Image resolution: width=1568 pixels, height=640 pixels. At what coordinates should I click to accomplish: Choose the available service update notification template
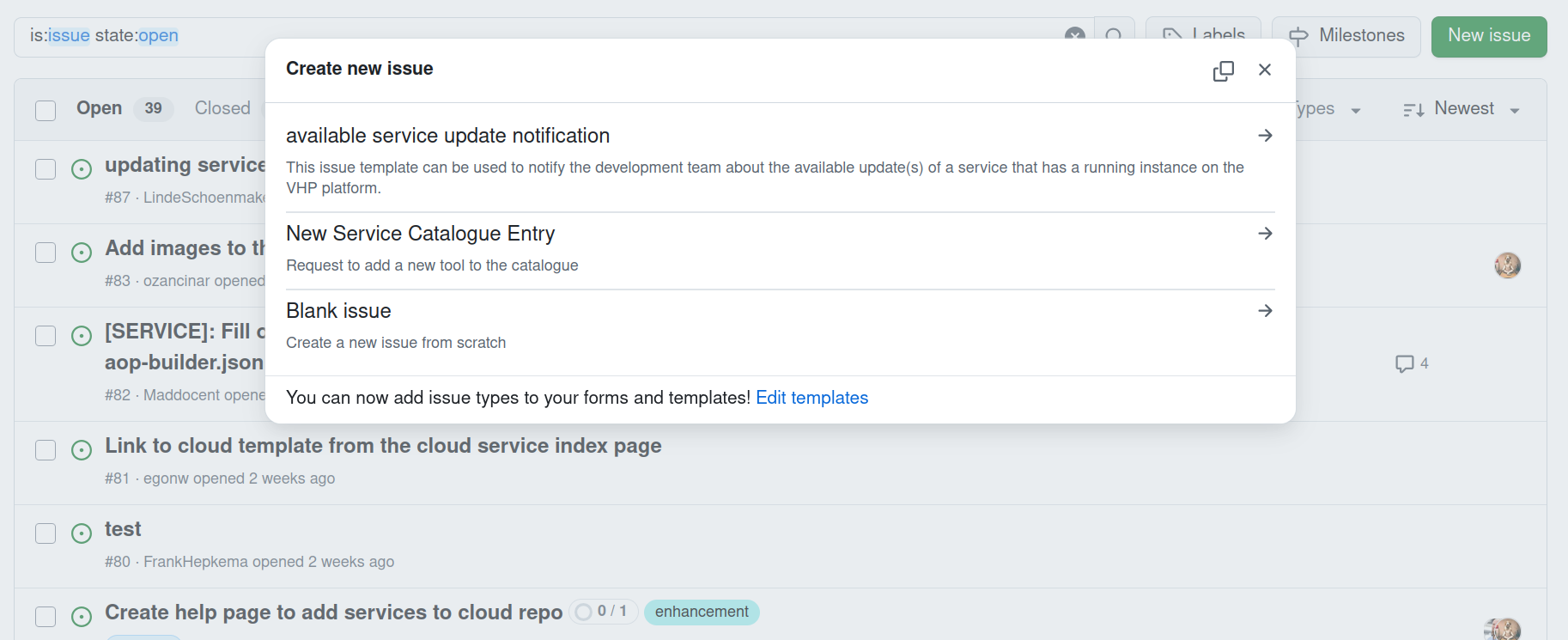coord(780,161)
